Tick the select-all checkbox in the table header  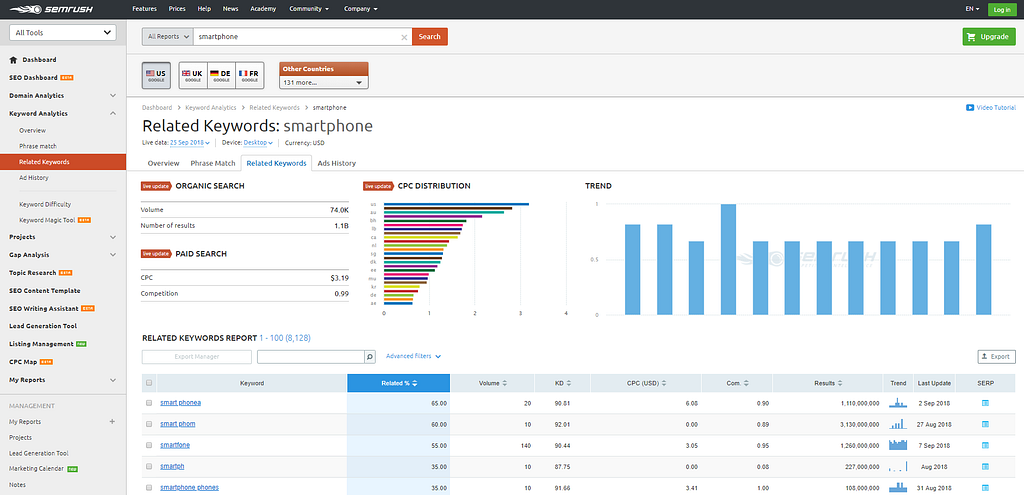click(149, 383)
